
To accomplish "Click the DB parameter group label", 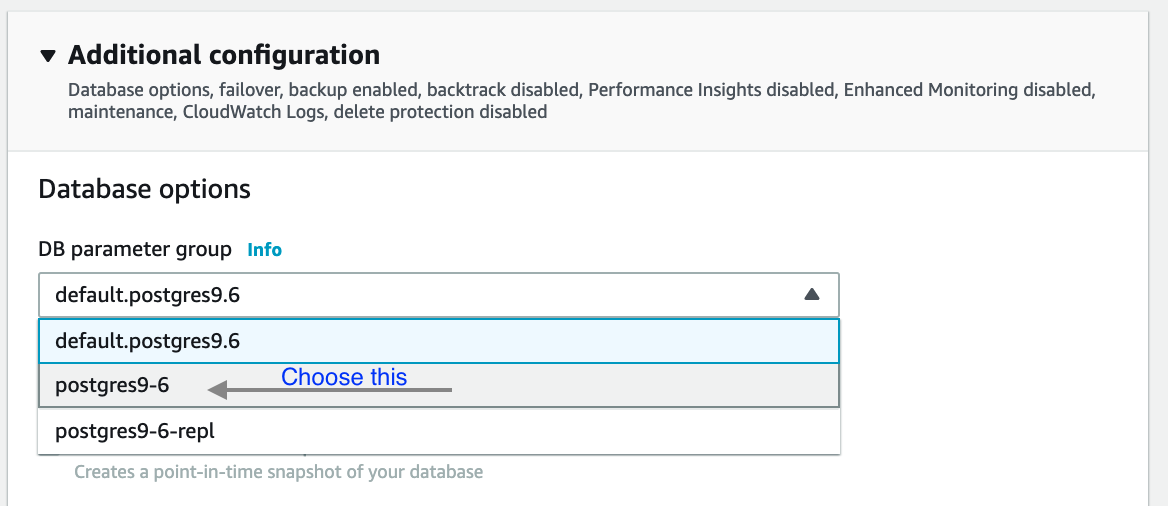I will click(x=135, y=249).
